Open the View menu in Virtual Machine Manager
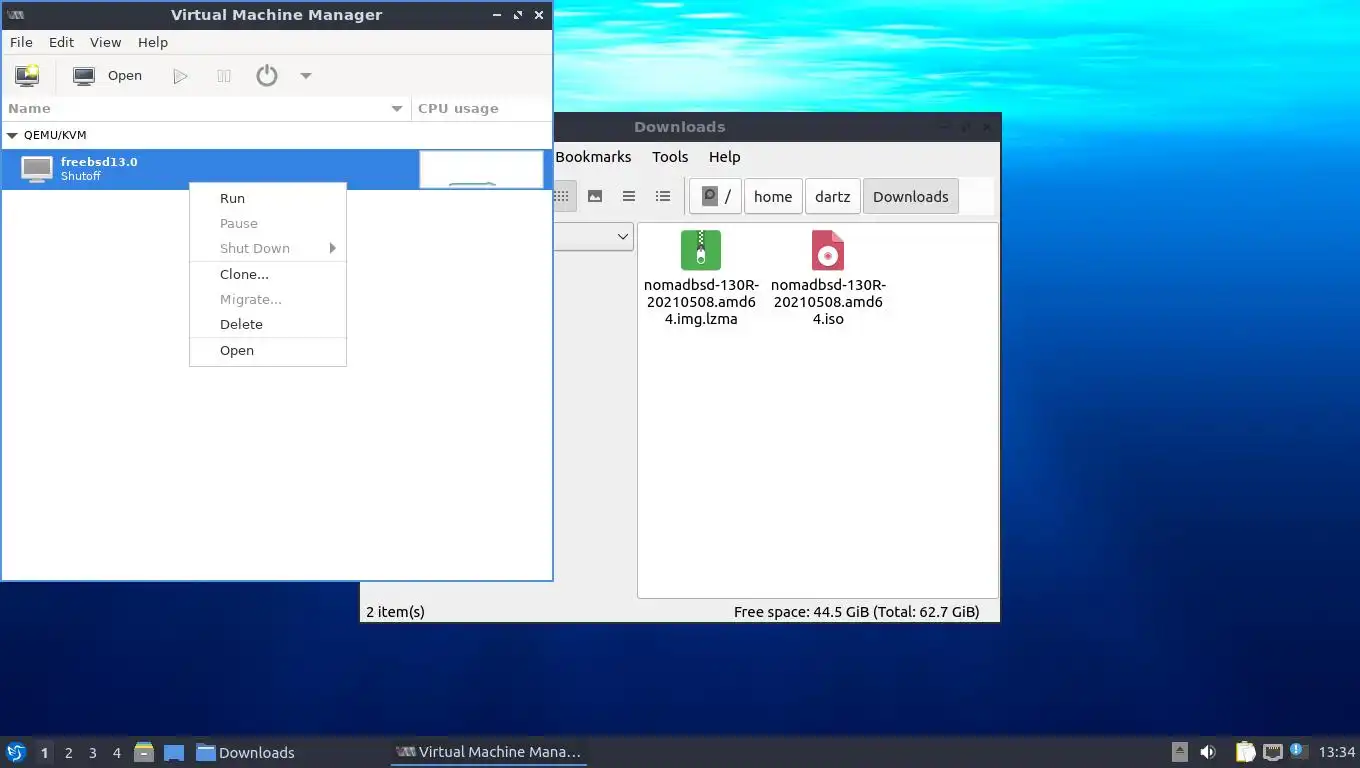 [x=105, y=42]
